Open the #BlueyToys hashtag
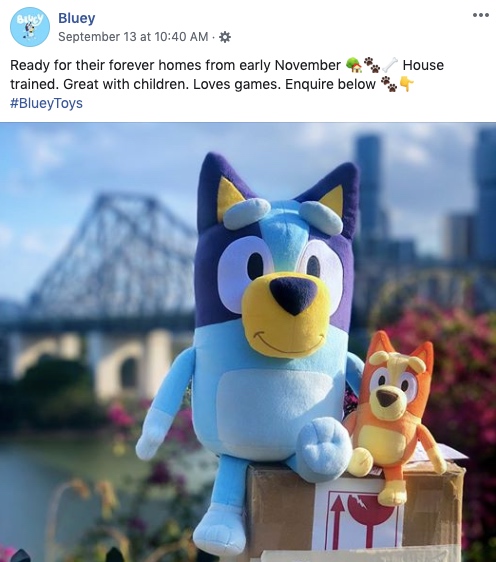Image resolution: width=496 pixels, height=562 pixels. tap(46, 103)
